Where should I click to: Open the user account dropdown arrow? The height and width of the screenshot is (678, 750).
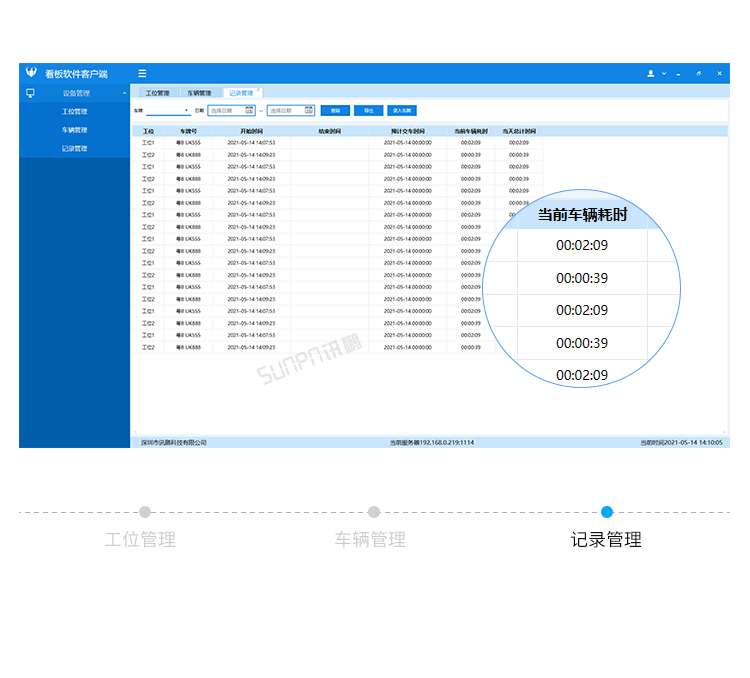click(x=664, y=74)
